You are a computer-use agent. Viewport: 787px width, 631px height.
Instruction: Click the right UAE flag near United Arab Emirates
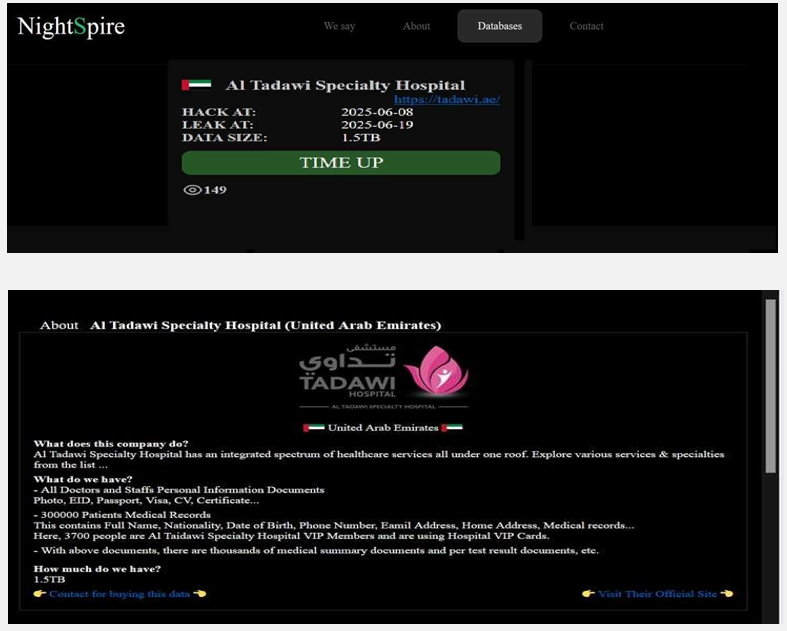click(x=452, y=428)
